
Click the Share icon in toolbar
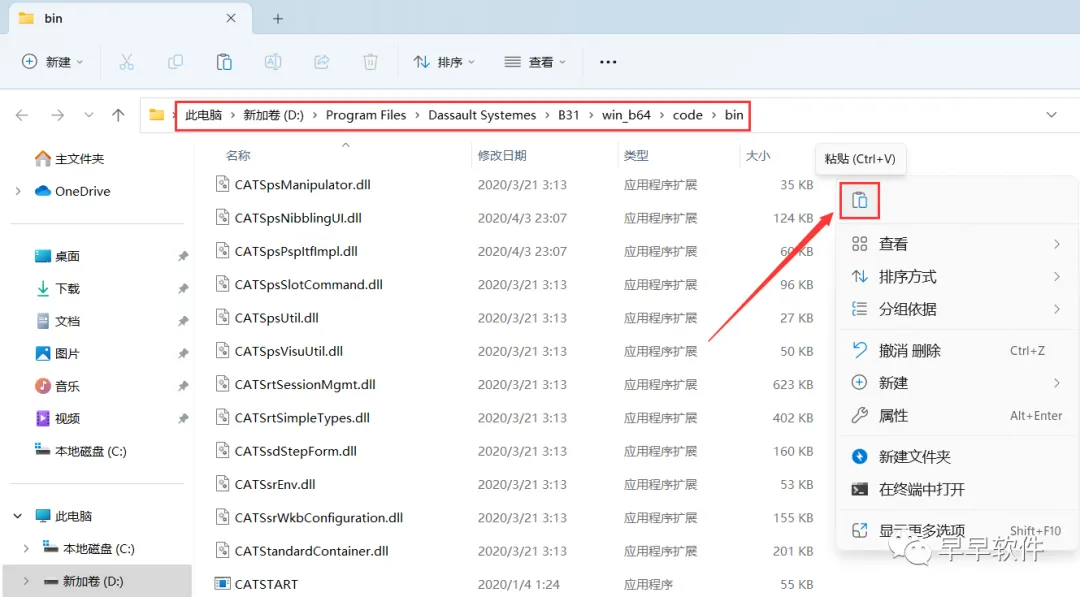click(x=322, y=62)
